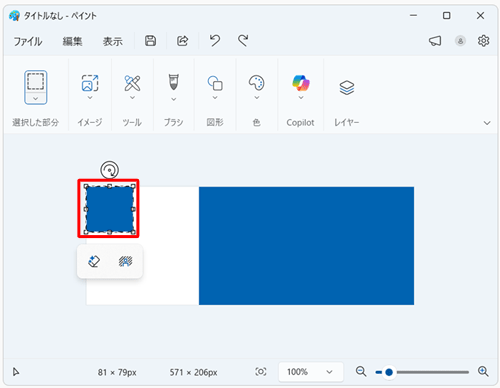The height and width of the screenshot is (388, 500).
Task: Expand the ツール dropdown chevron
Action: tap(132, 98)
